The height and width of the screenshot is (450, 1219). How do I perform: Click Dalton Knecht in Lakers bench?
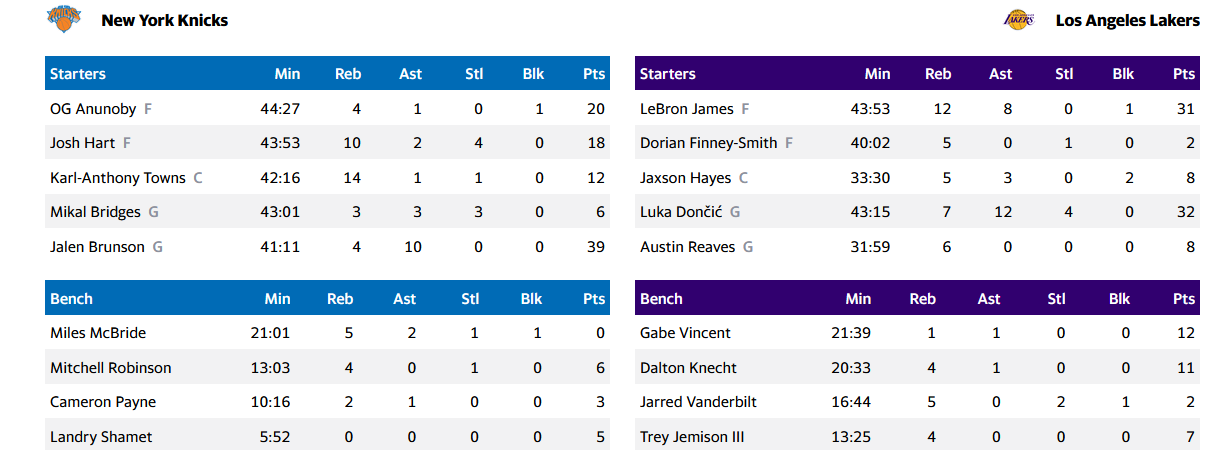pyautogui.click(x=688, y=368)
